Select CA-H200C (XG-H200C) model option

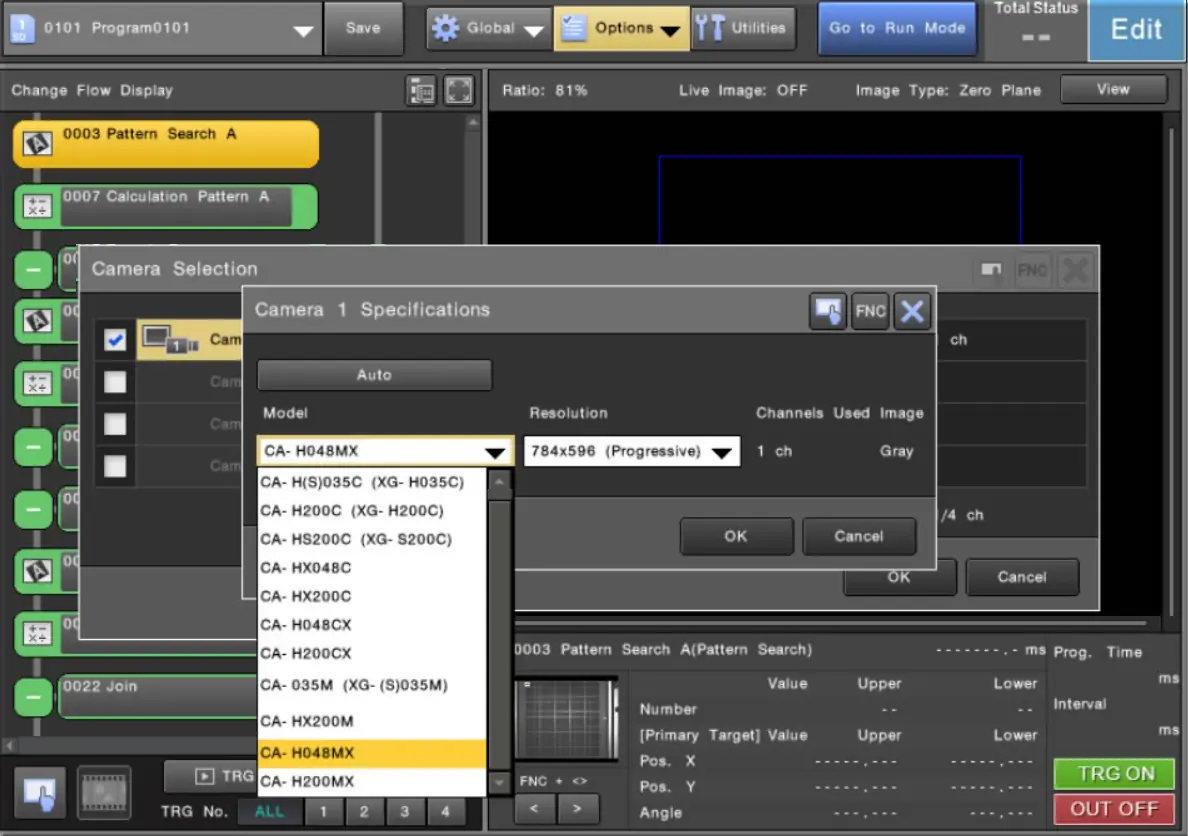372,511
